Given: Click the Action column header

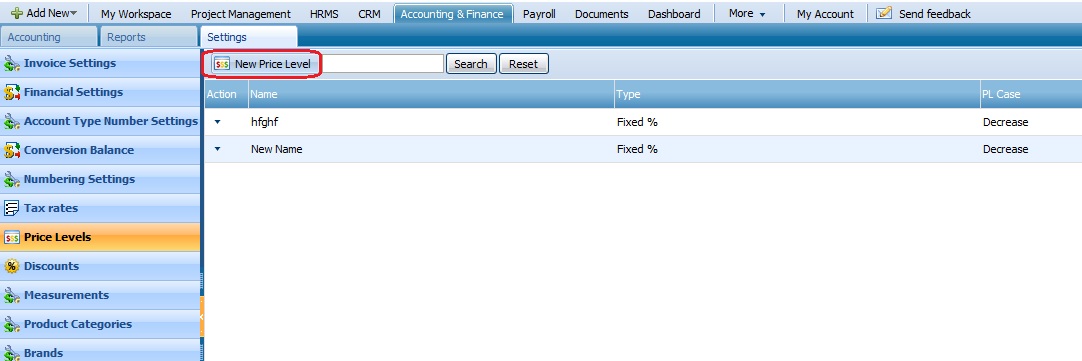Looking at the screenshot, I should [226, 95].
